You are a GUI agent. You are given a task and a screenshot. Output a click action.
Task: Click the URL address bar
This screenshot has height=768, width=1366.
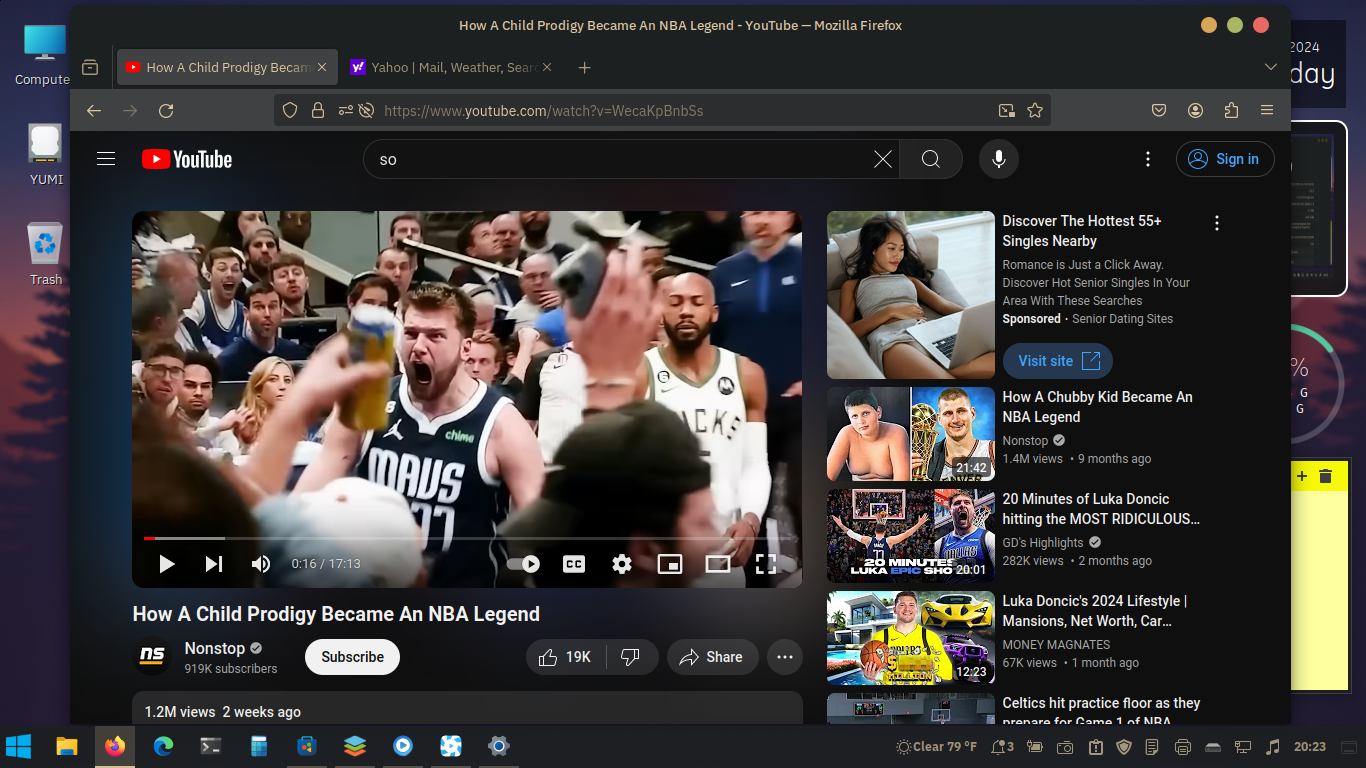[x=660, y=110]
